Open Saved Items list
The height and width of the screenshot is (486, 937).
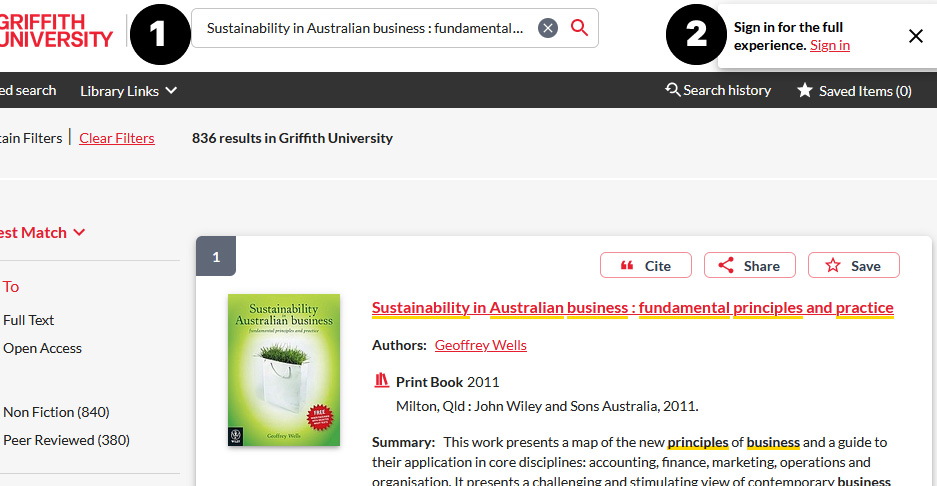coord(854,91)
